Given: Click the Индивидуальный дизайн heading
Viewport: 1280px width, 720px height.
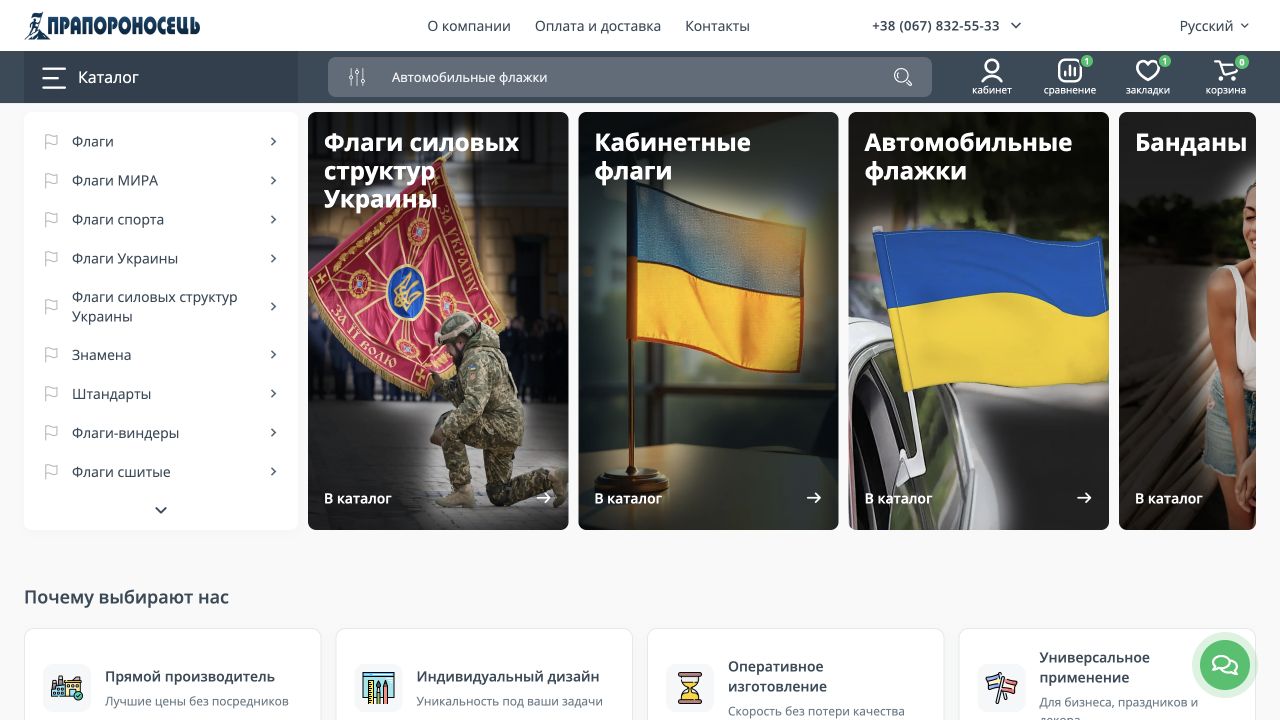Looking at the screenshot, I should click(508, 677).
